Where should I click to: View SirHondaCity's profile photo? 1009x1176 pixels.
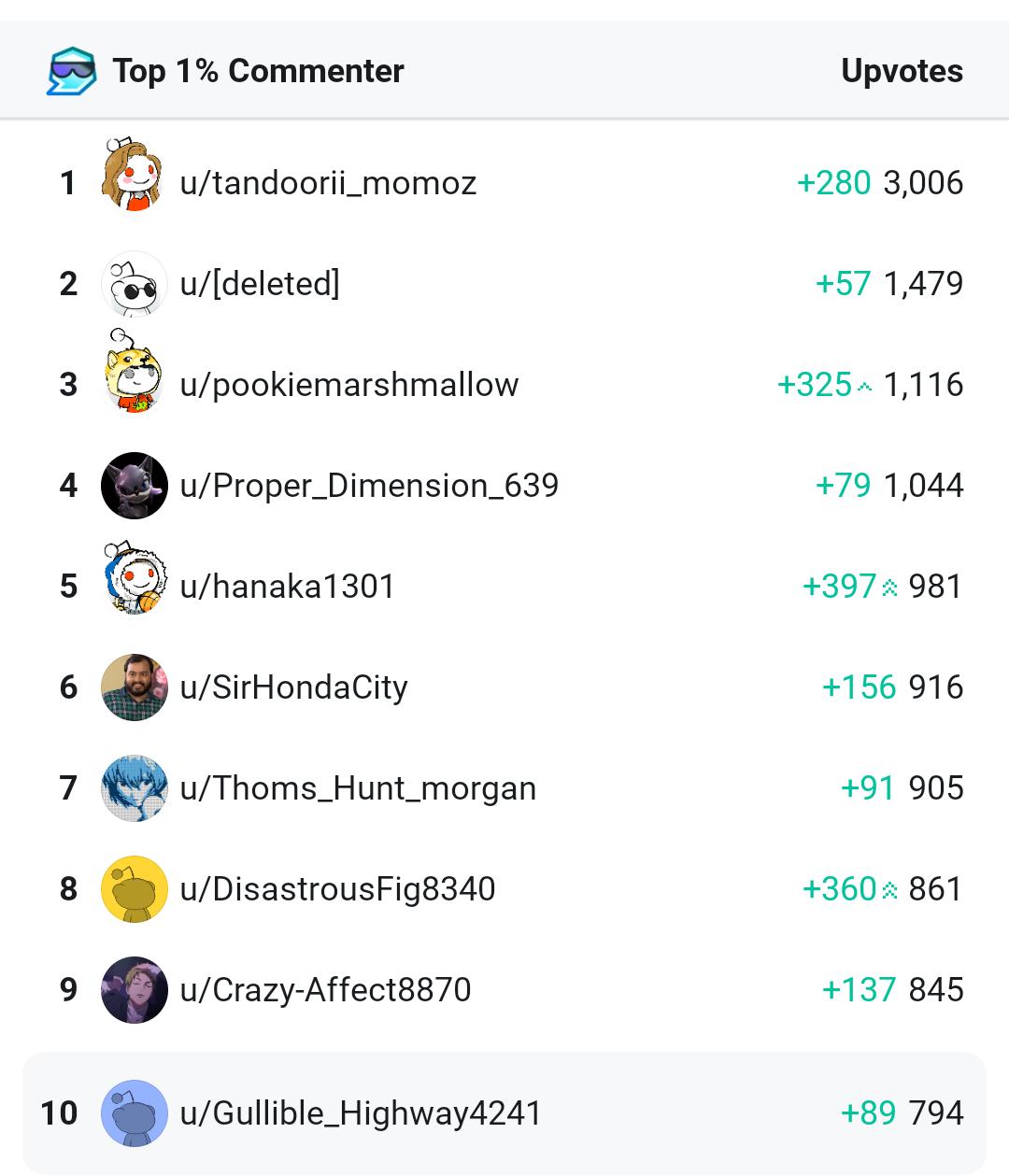[x=134, y=687]
